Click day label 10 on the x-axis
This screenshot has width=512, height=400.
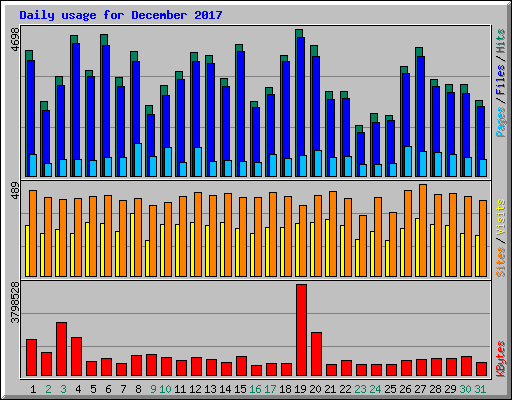click(165, 389)
